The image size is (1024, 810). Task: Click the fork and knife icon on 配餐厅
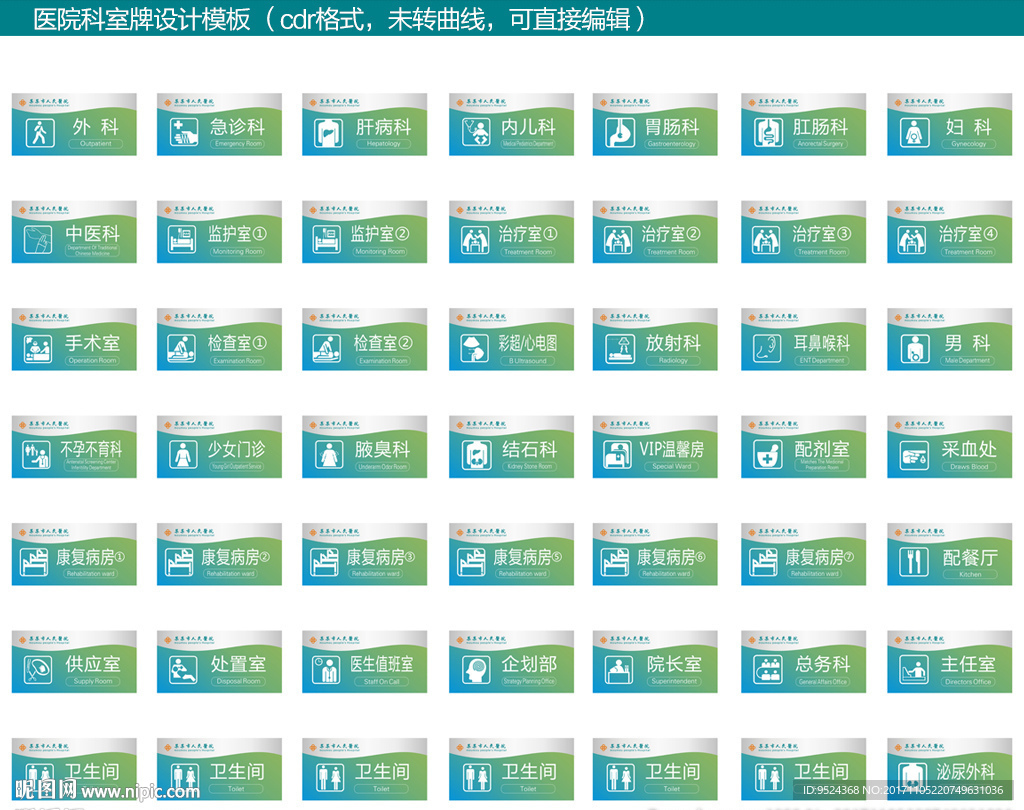tap(914, 562)
